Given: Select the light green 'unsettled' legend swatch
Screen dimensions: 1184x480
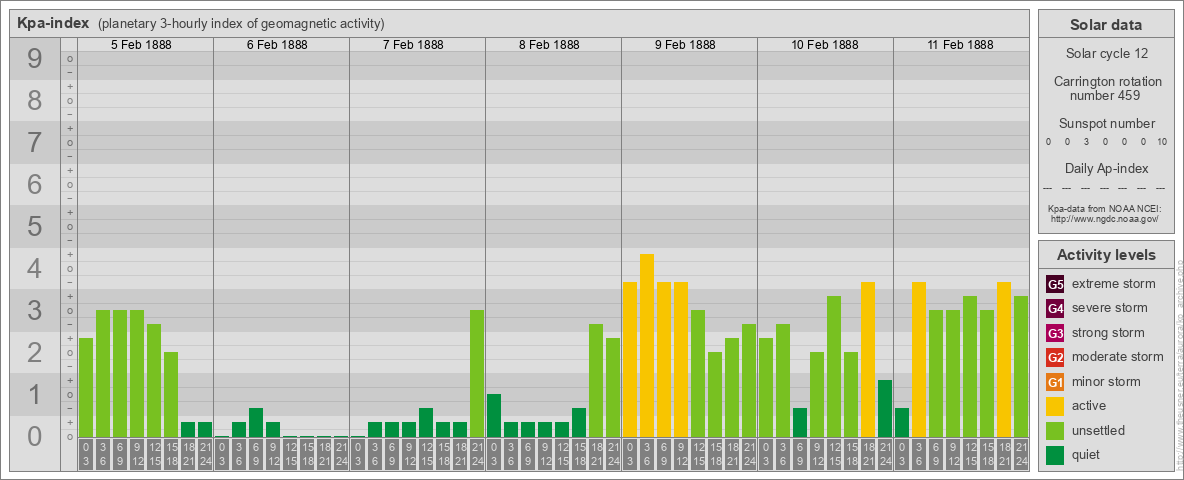Looking at the screenshot, I should (x=1055, y=430).
